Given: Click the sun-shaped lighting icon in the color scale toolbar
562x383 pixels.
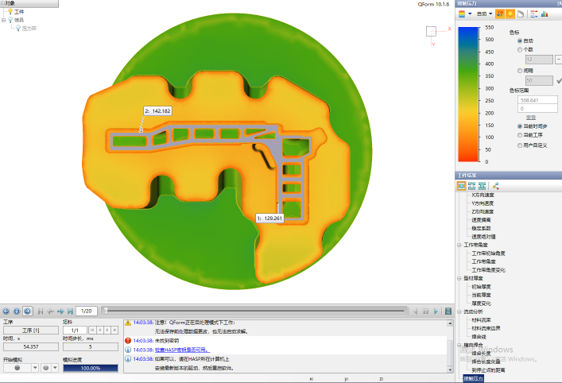Looking at the screenshot, I should (x=510, y=14).
